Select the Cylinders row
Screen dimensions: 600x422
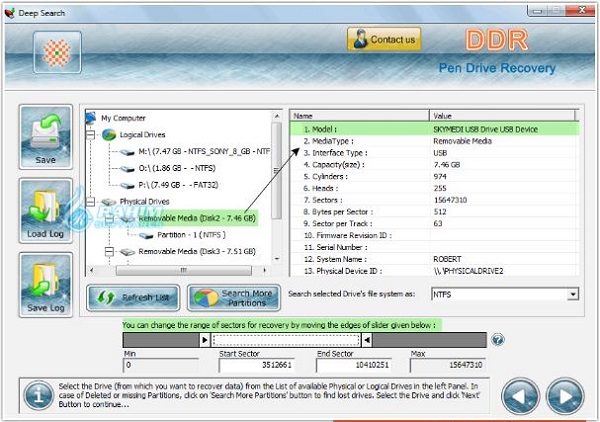[x=435, y=177]
